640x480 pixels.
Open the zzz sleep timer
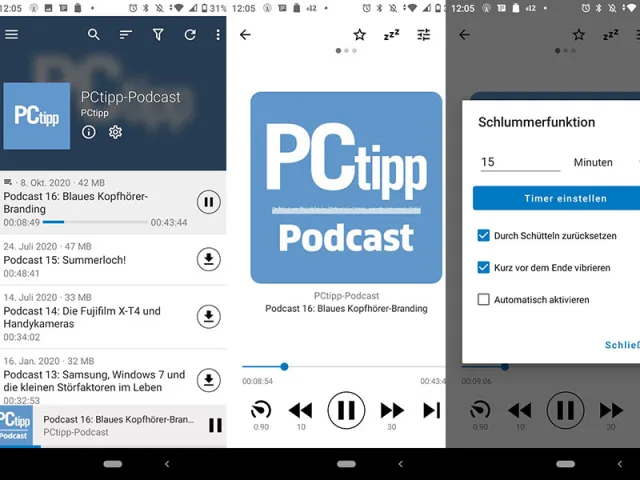coord(391,35)
